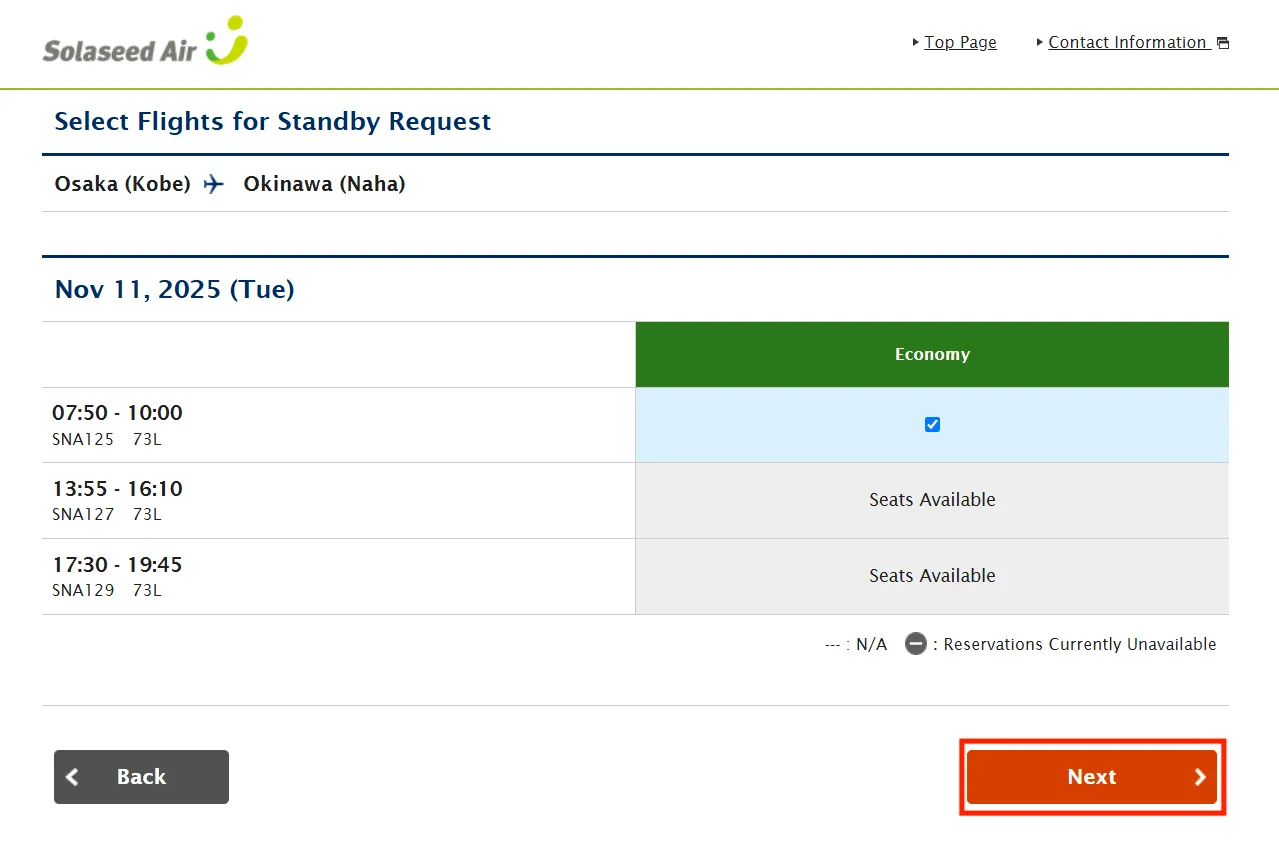Click the green Economy column header
1279x848 pixels.
932,354
